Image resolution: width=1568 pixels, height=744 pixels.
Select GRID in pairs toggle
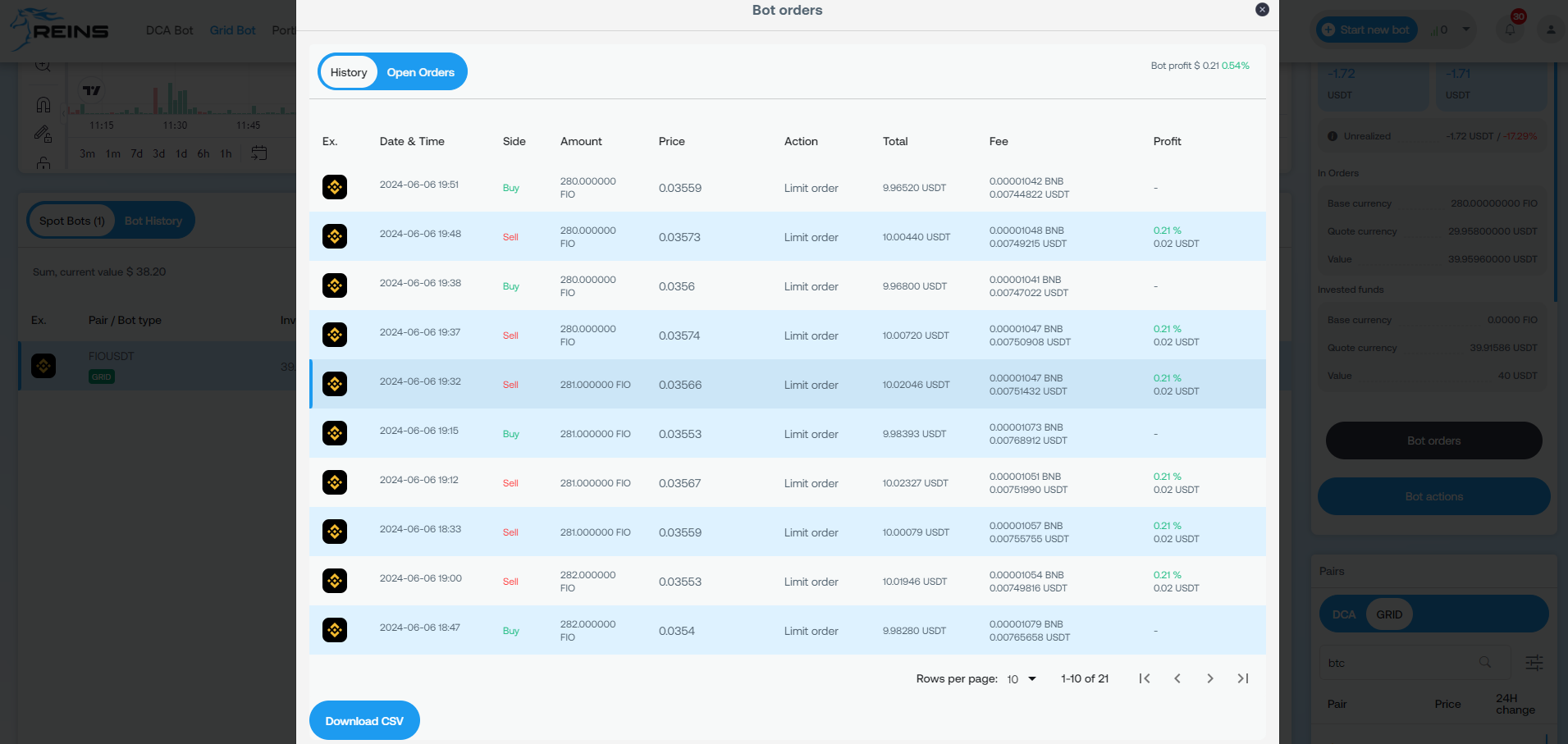coord(1389,614)
